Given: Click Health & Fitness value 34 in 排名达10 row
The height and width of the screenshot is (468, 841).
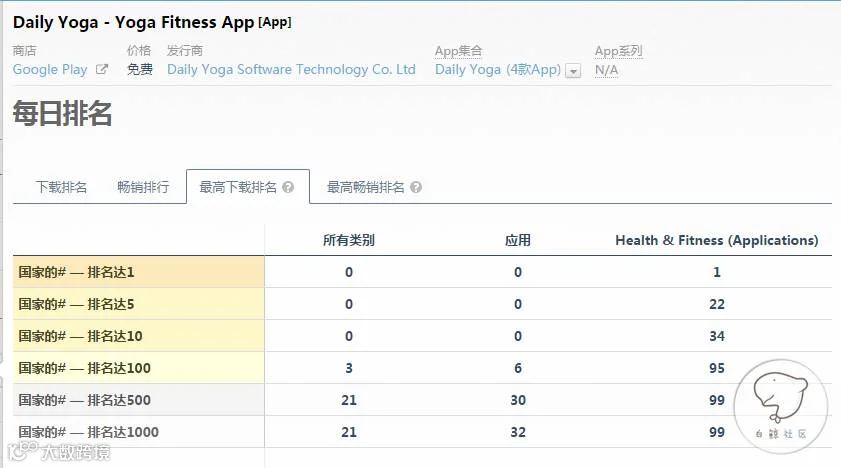Looking at the screenshot, I should [x=717, y=337].
